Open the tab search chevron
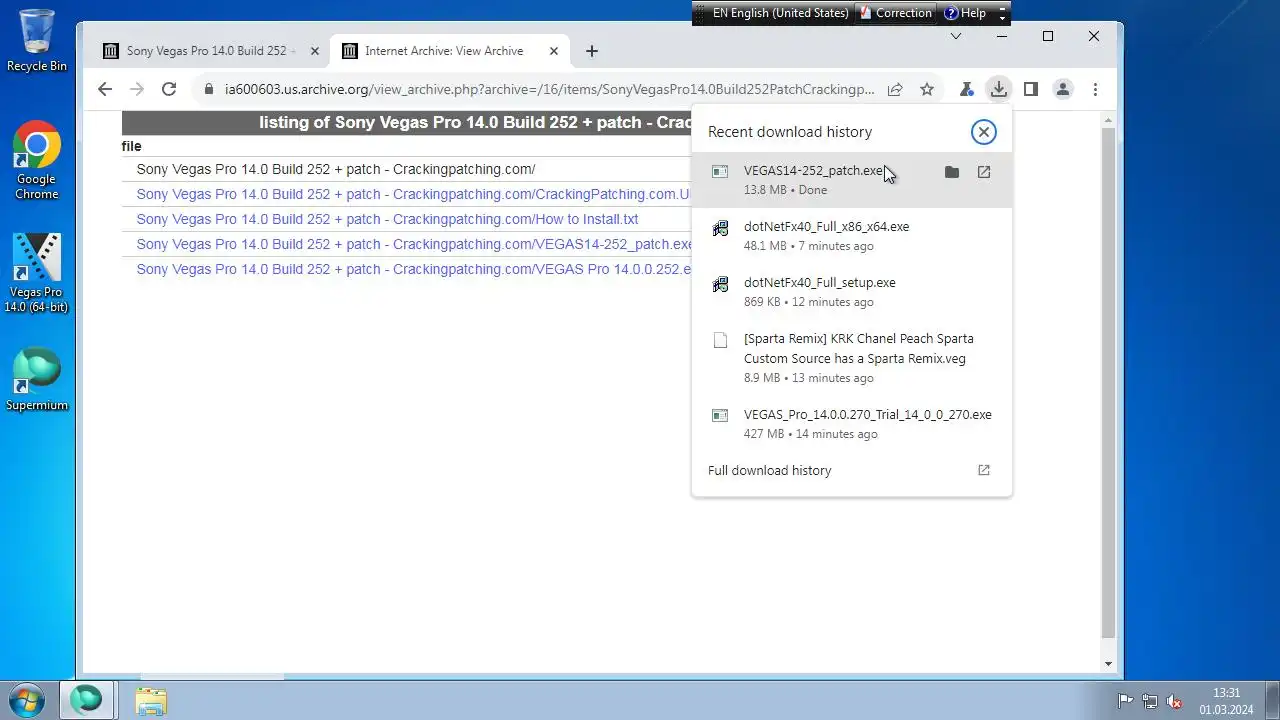 point(956,36)
